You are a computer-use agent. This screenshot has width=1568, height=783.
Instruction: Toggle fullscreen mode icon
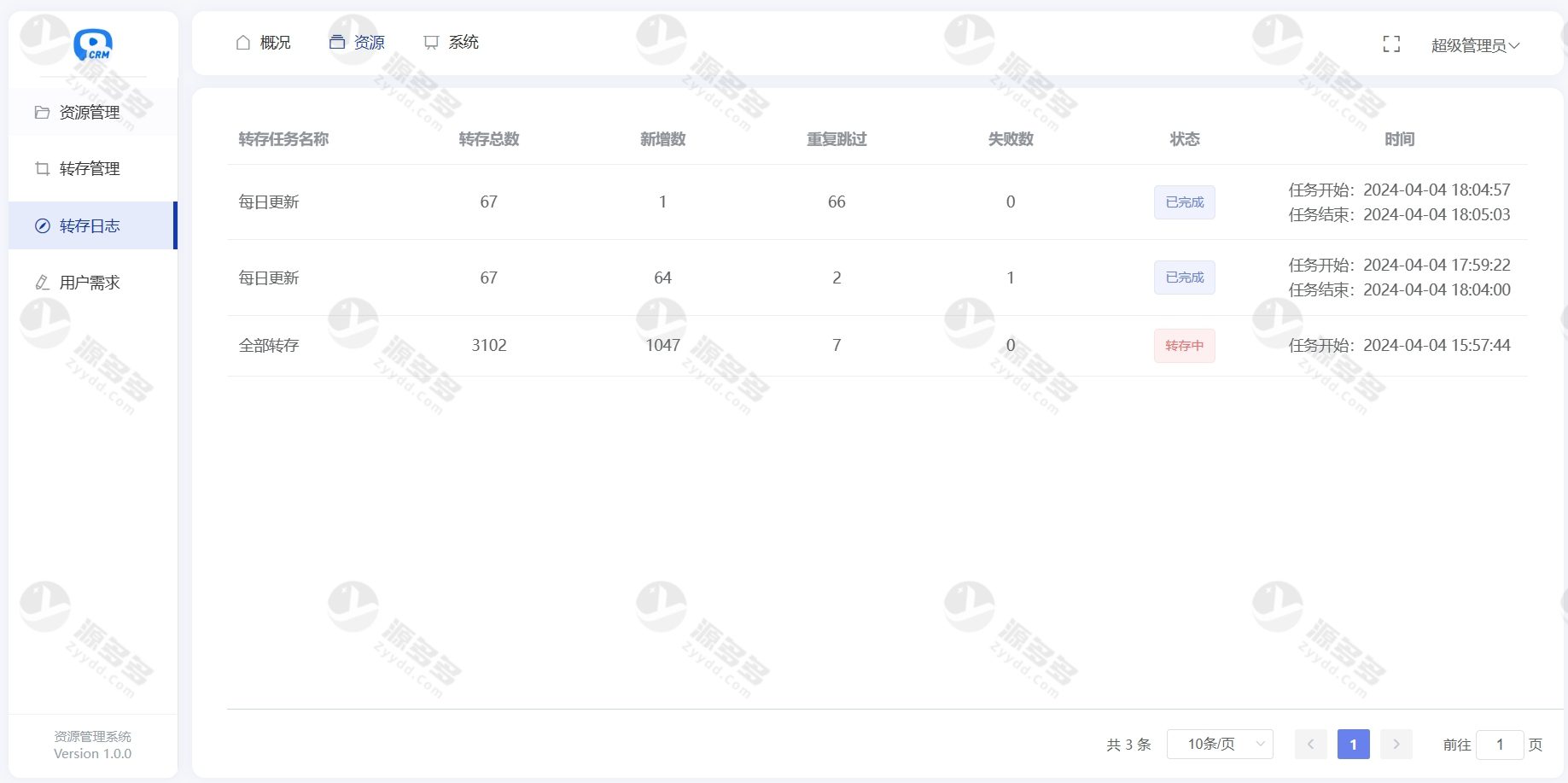(x=1391, y=44)
